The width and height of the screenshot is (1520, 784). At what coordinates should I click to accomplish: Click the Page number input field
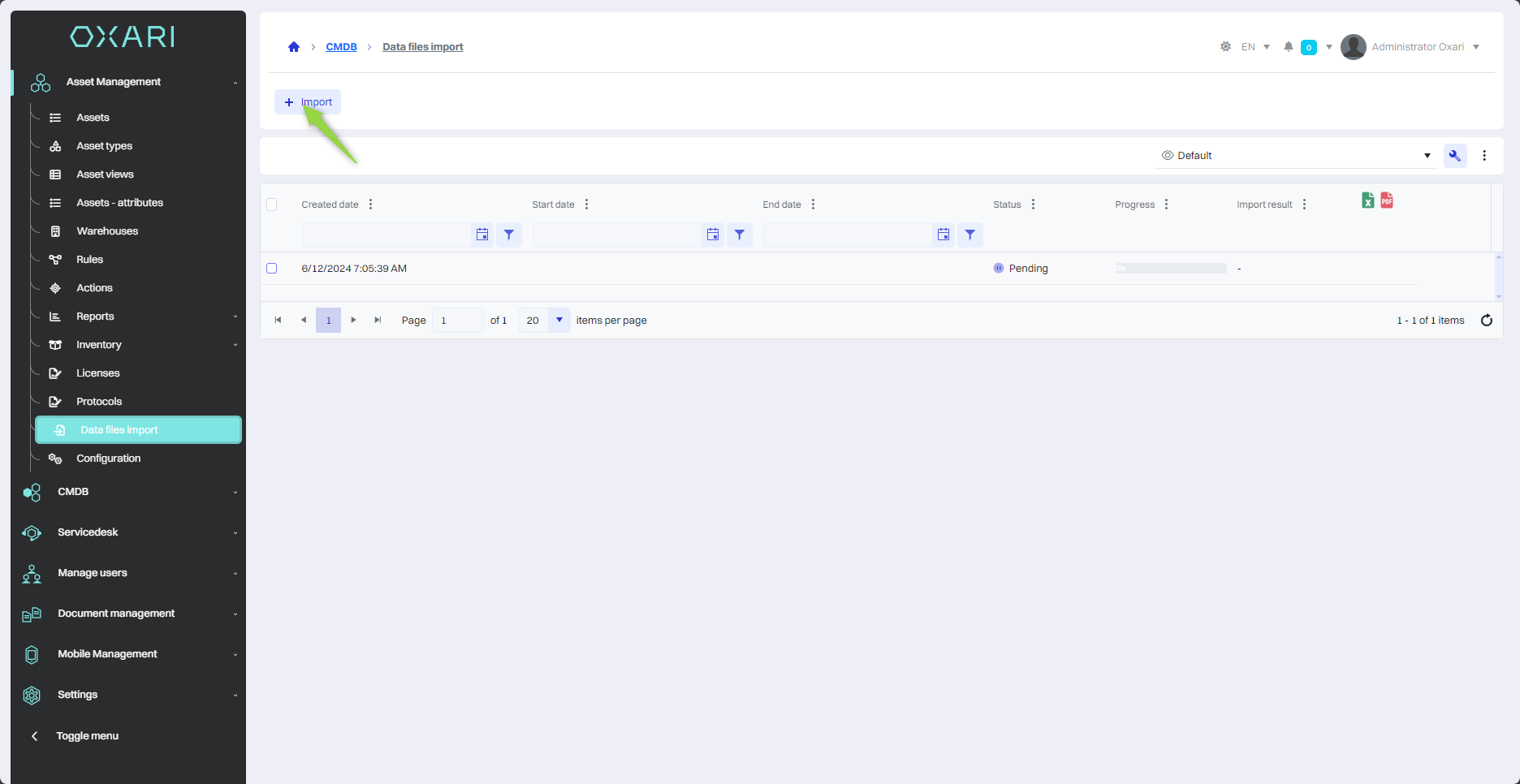(457, 321)
